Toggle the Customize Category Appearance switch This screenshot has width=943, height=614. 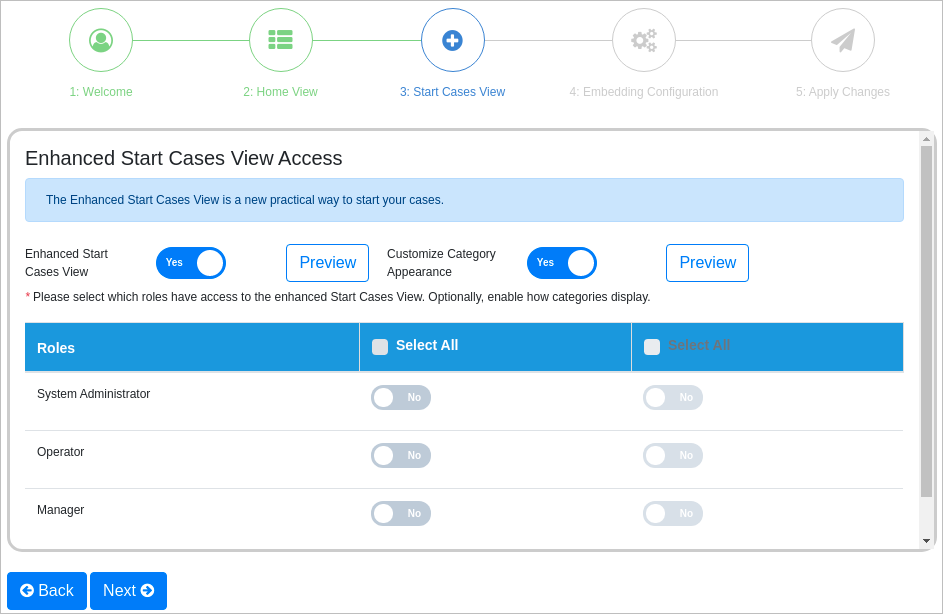tap(562, 263)
